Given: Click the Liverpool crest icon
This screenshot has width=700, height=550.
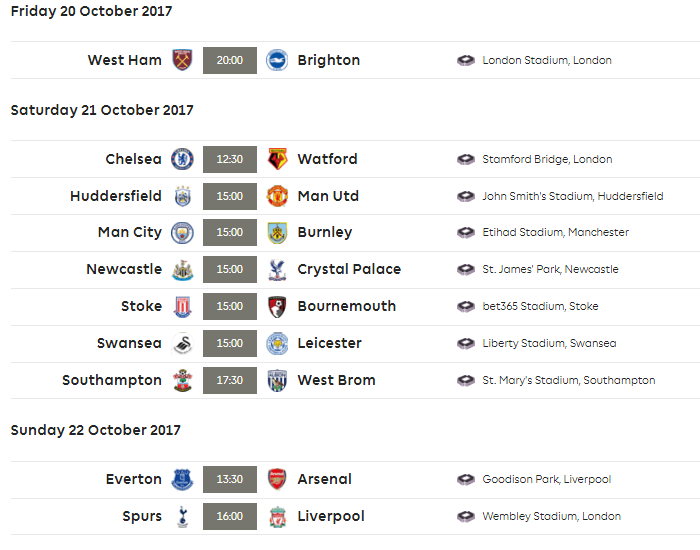Looking at the screenshot, I should [277, 517].
